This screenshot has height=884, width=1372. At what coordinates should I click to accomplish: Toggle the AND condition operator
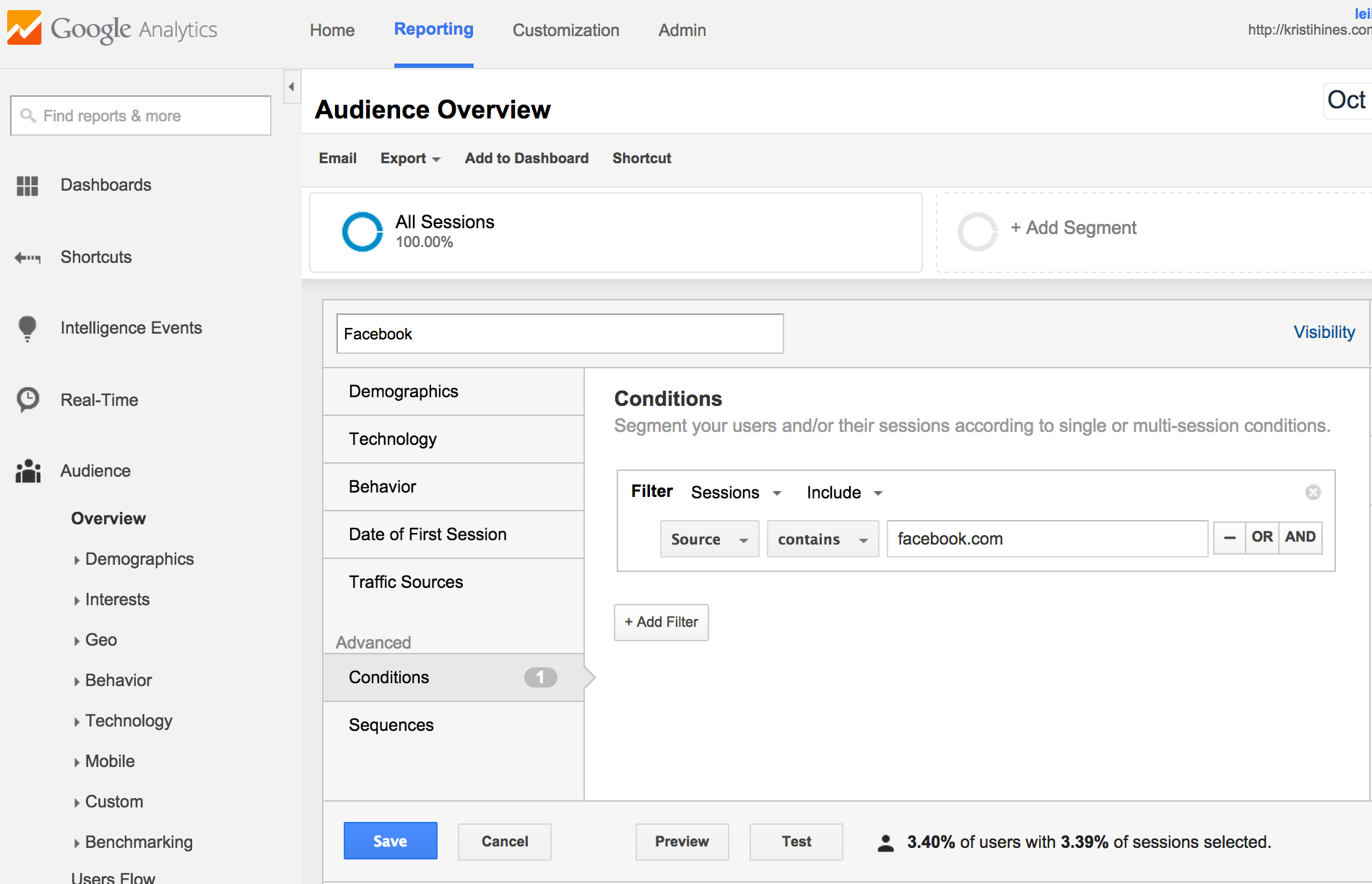pyautogui.click(x=1300, y=538)
